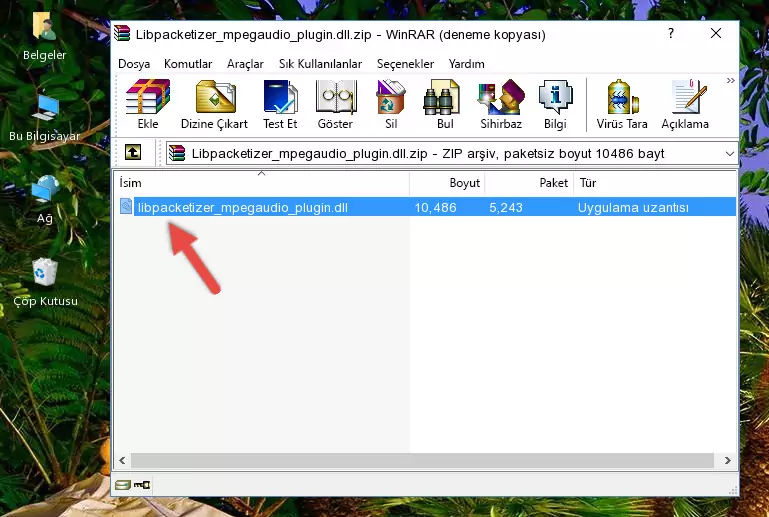This screenshot has height=517, width=769.
Task: Open the Sık Kullanılanlar menu
Action: (x=320, y=64)
